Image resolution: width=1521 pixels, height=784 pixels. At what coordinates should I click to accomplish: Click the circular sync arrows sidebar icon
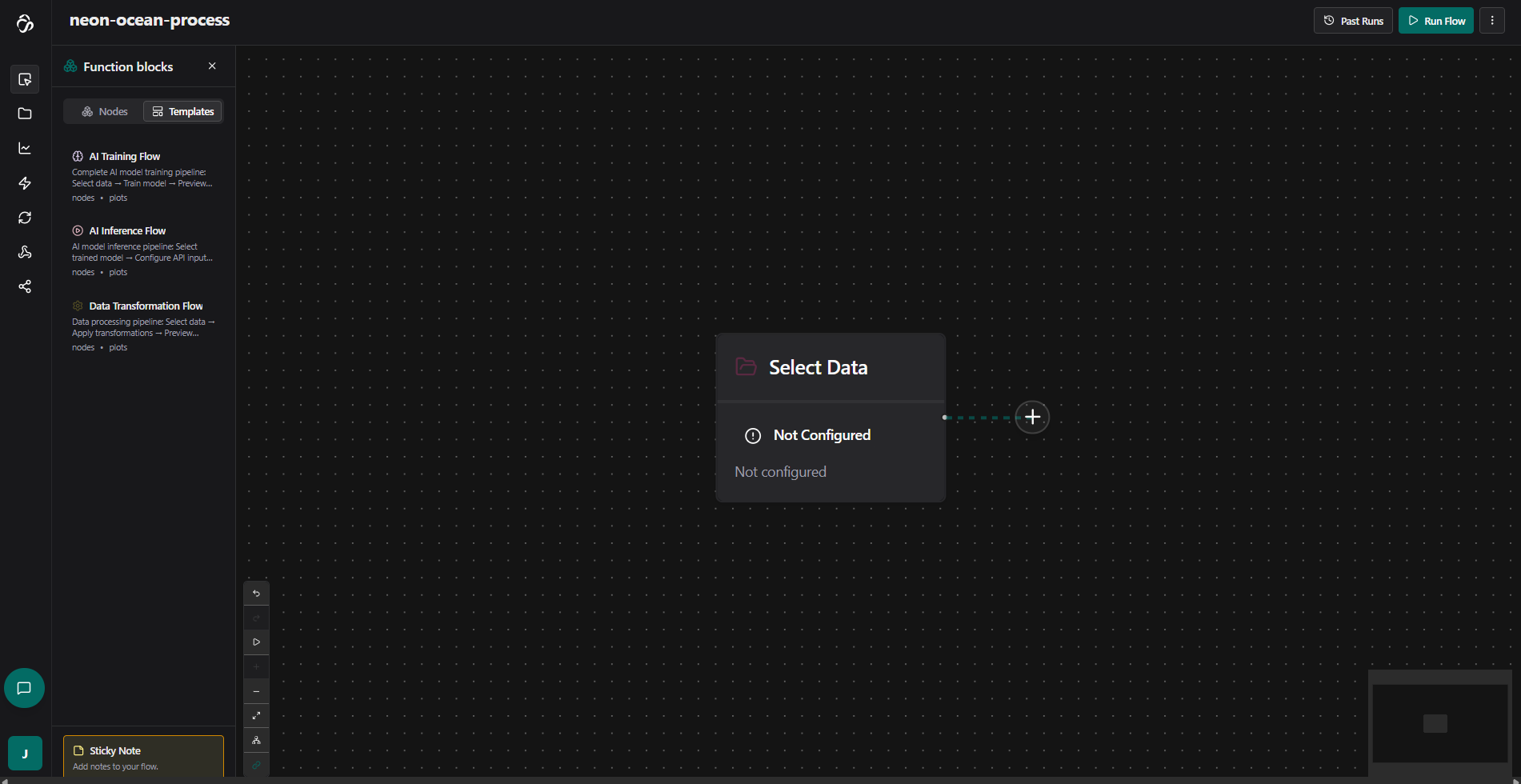click(x=25, y=218)
